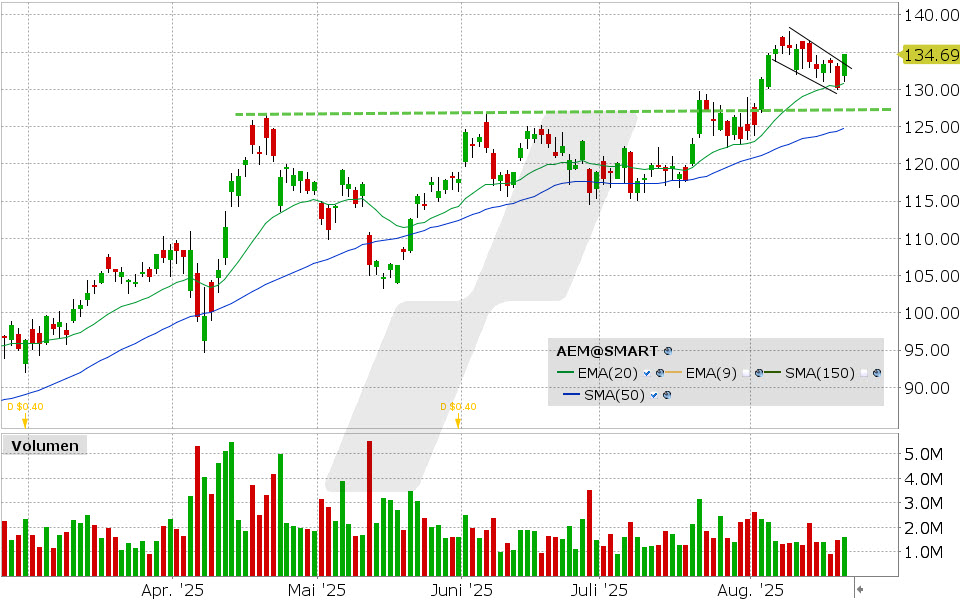
Task: Click the 2.0M volume axis label
Action: [923, 528]
